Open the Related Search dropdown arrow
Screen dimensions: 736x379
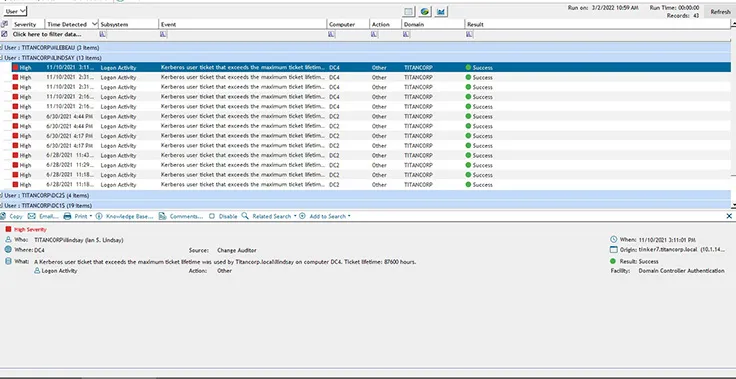(x=295, y=217)
